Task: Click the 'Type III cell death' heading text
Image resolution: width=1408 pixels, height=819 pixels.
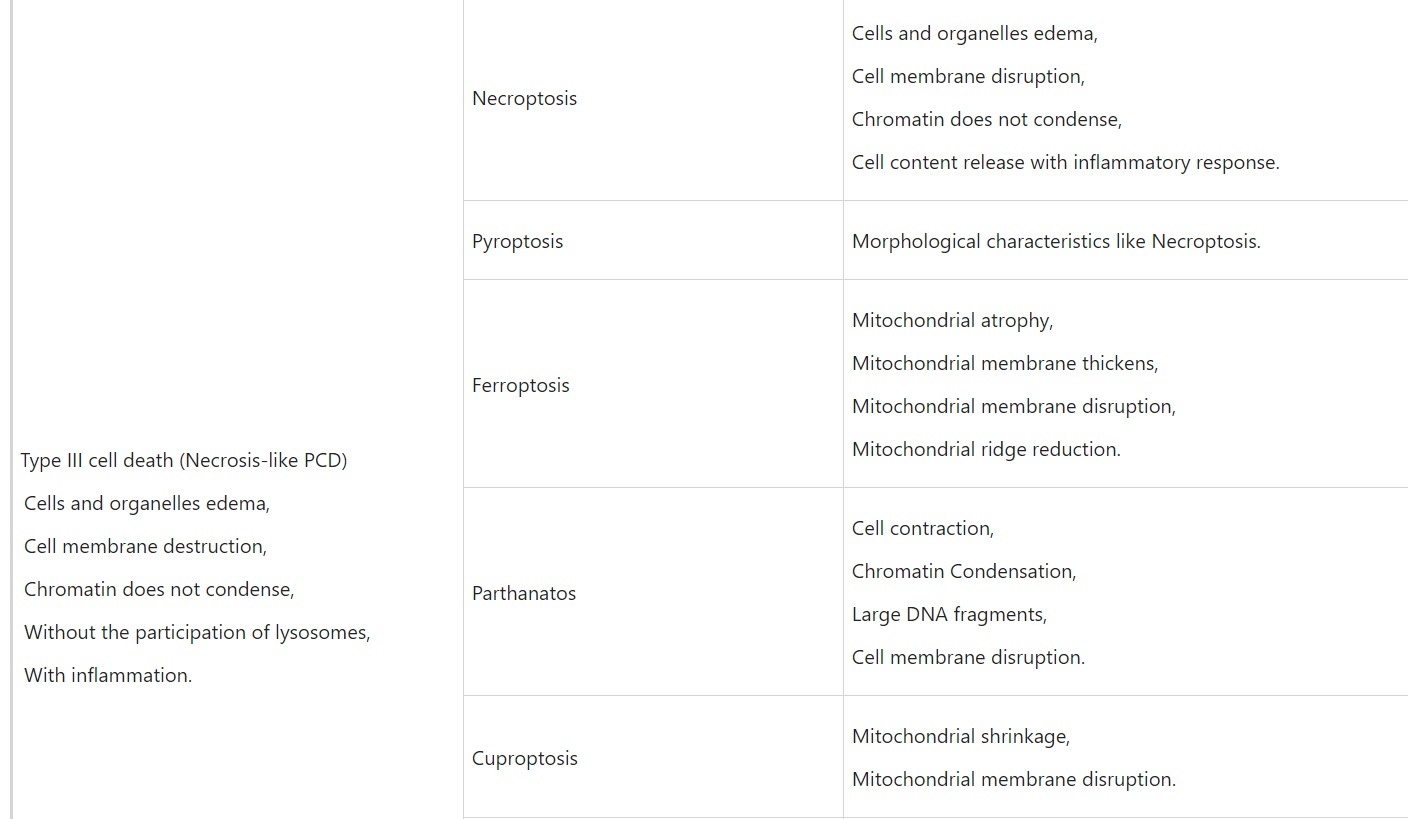Action: tap(184, 461)
